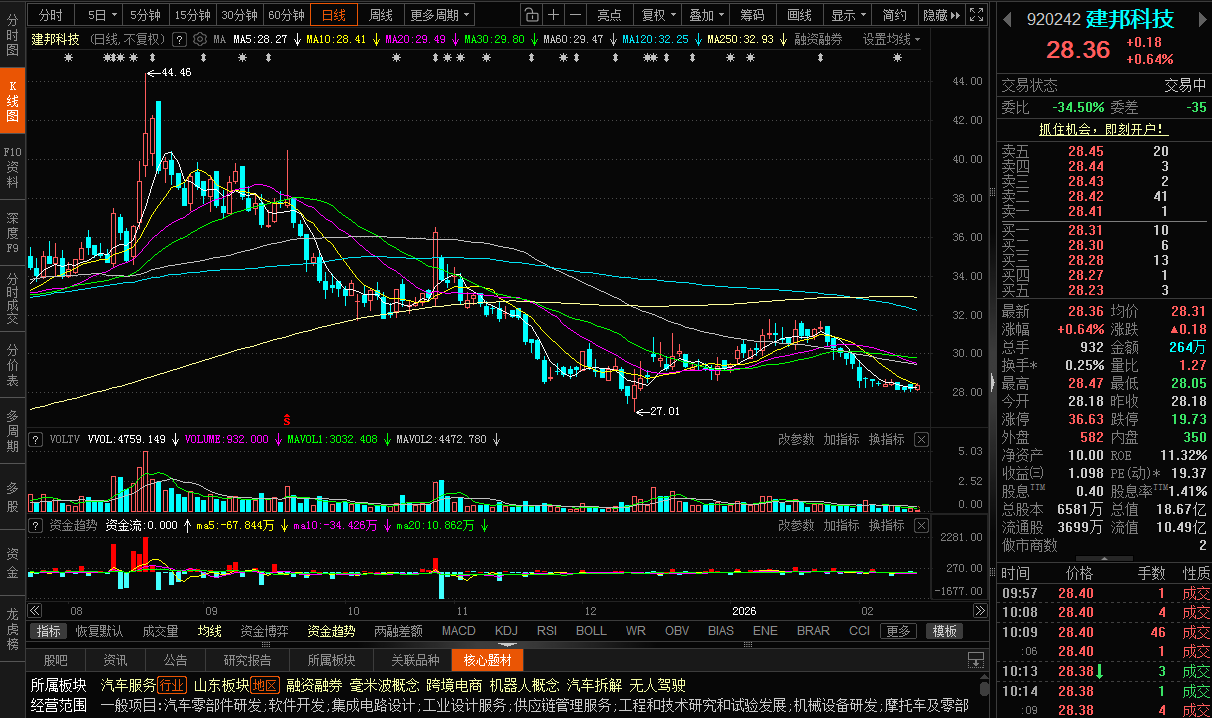
Task: Click 加指标 in 资金趋势 panel
Action: (x=841, y=525)
